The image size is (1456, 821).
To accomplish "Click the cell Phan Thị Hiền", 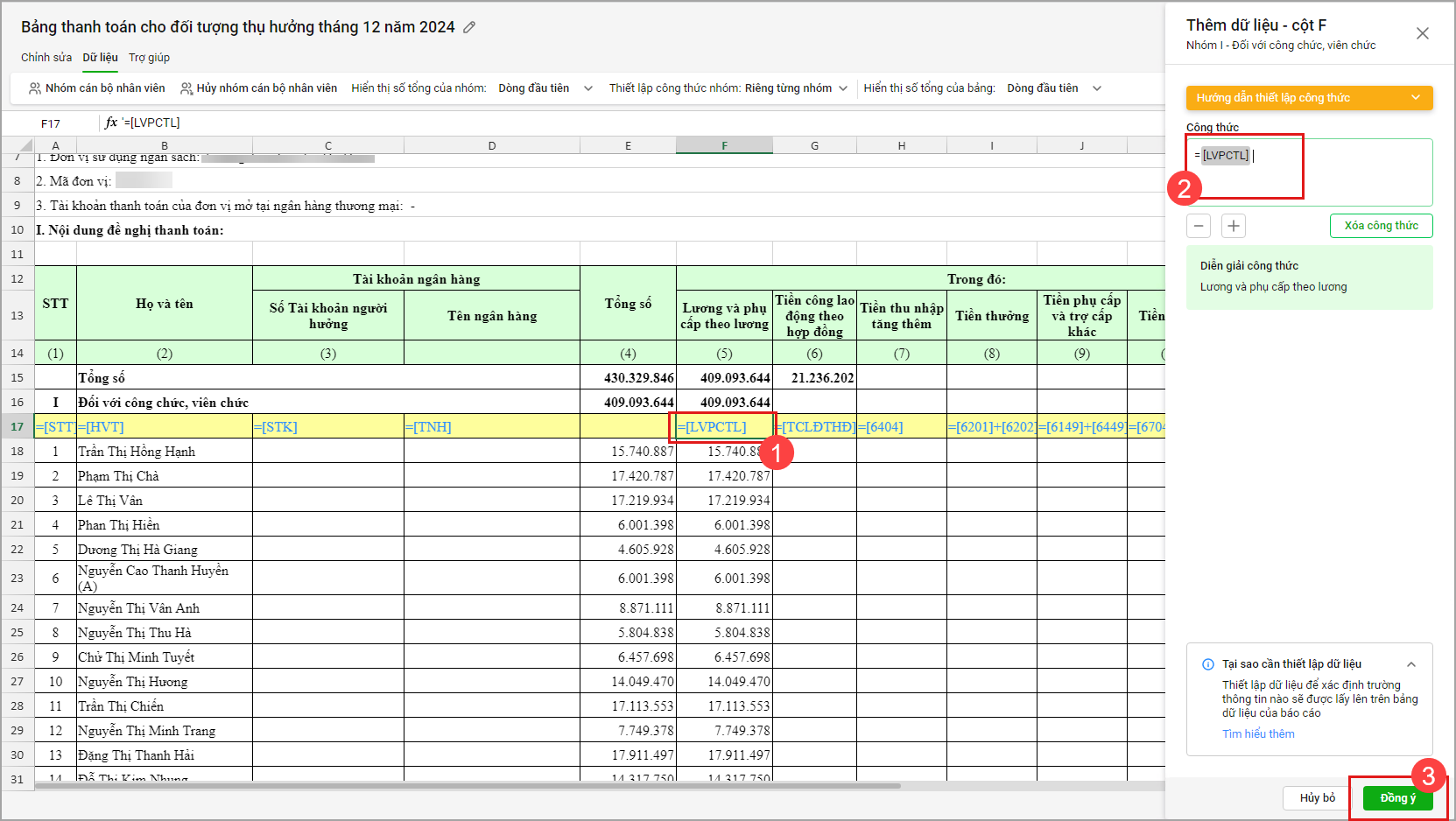I will [165, 525].
